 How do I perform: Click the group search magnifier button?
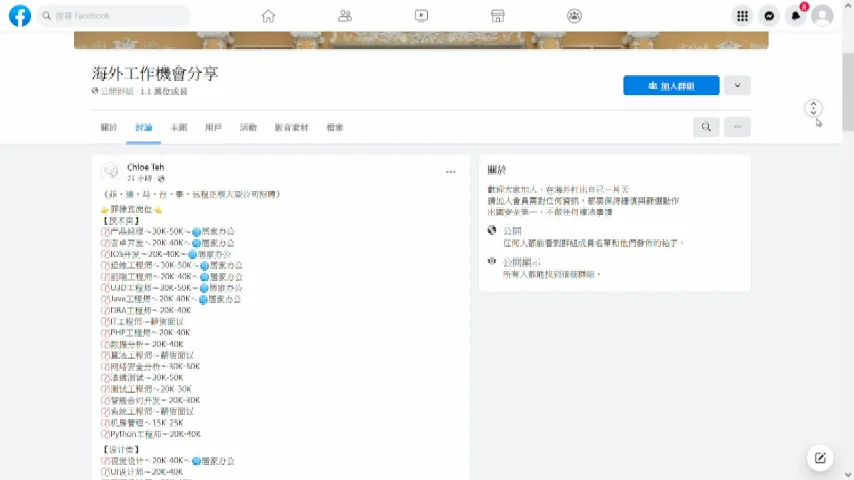(706, 127)
